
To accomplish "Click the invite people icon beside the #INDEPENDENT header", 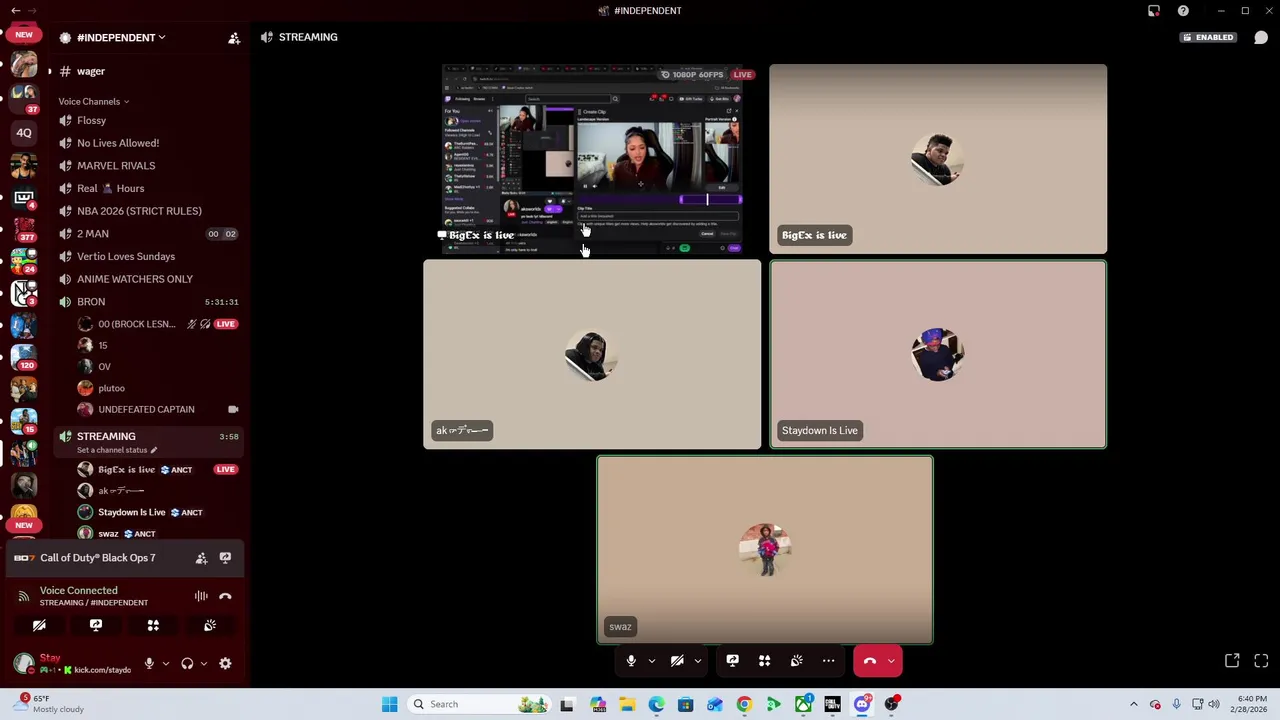I will click(x=234, y=38).
